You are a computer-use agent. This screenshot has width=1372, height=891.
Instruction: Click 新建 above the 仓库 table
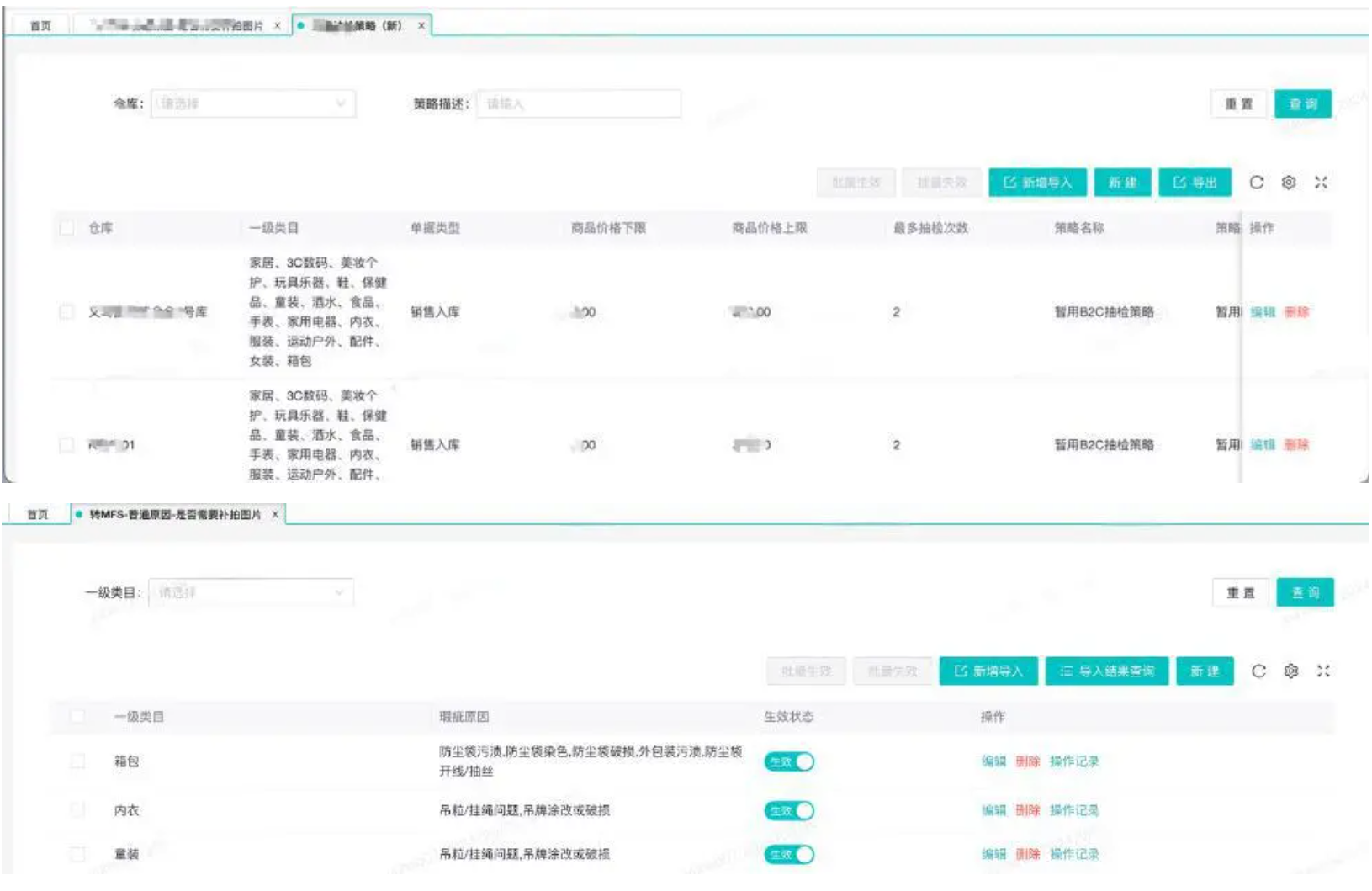[1122, 182]
